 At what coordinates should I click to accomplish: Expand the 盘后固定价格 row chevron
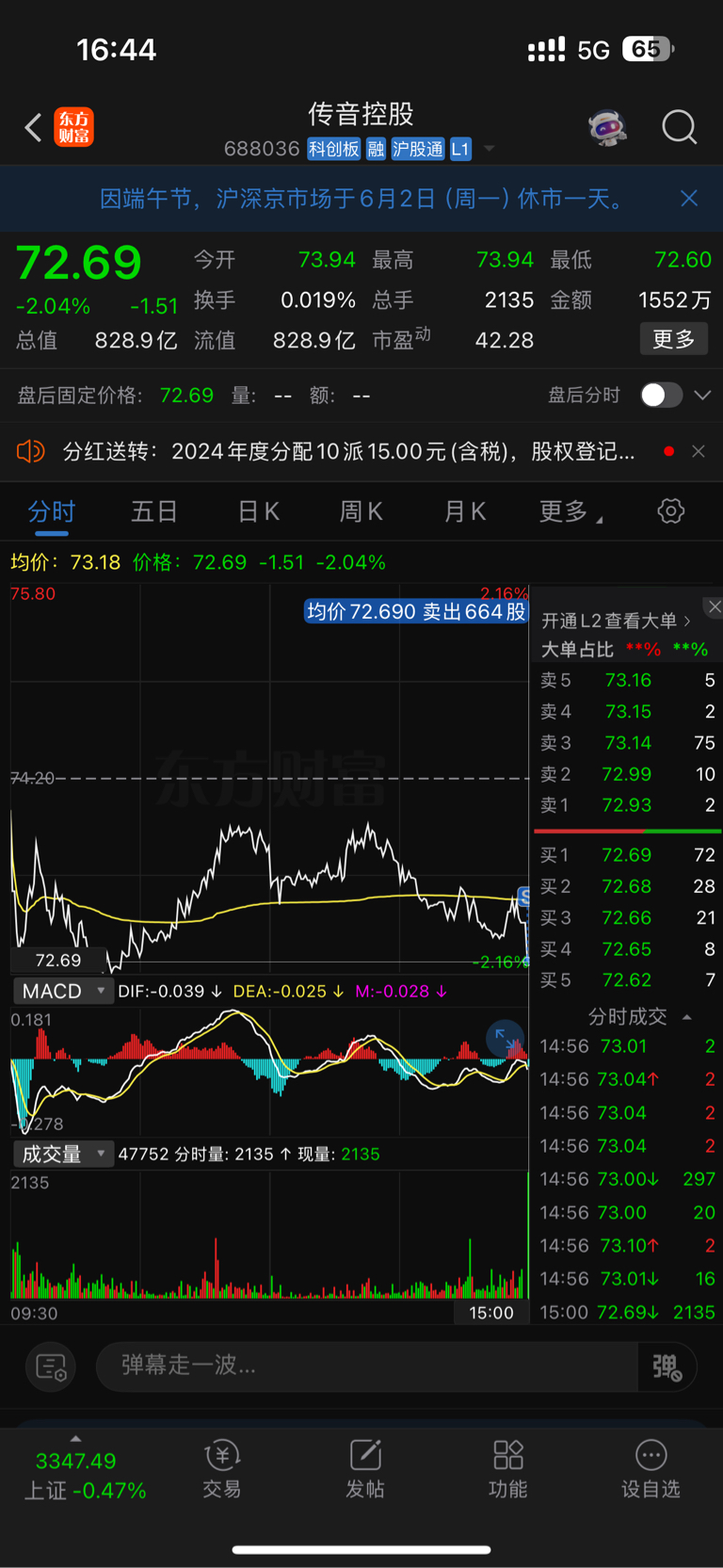coord(702,396)
